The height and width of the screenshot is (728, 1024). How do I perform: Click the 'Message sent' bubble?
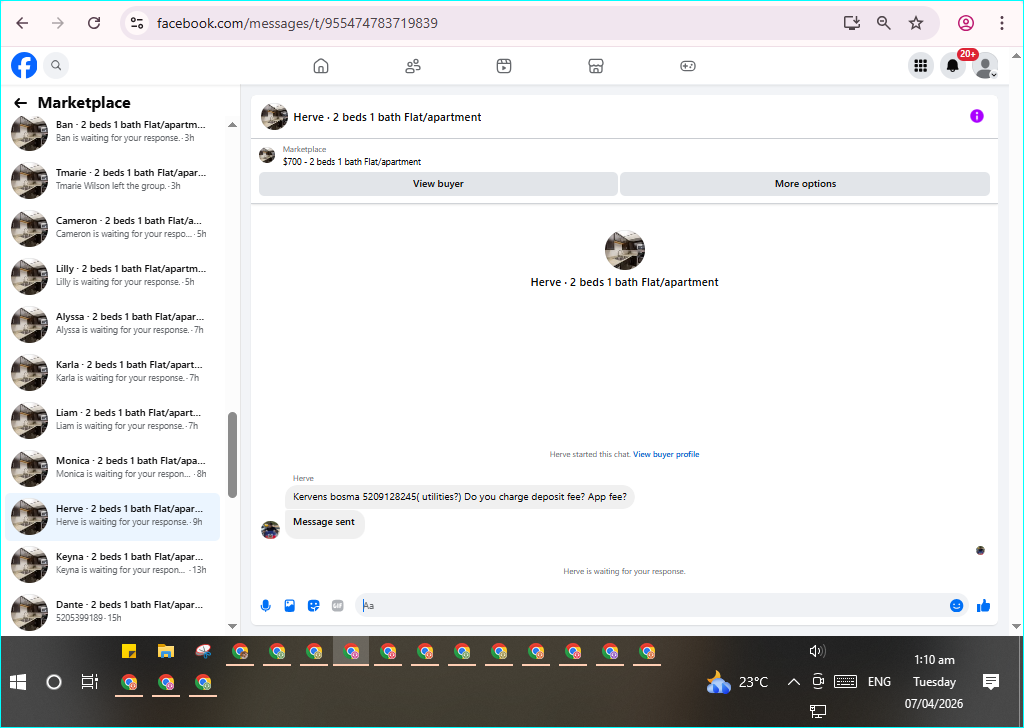click(324, 522)
